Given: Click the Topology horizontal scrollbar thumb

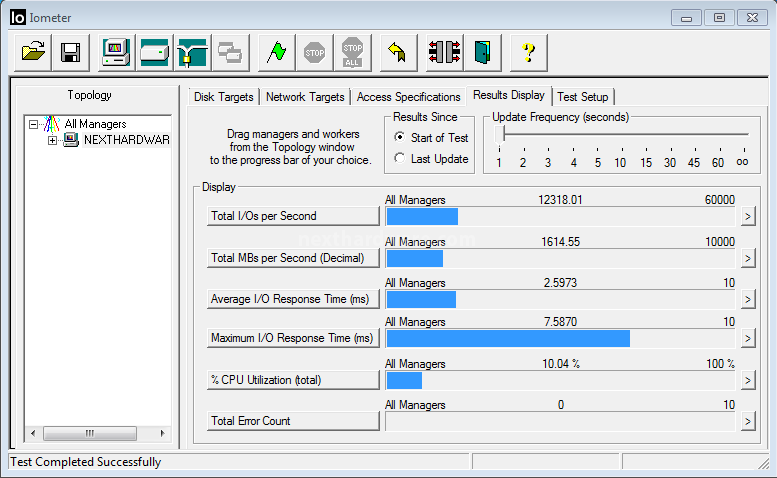Looking at the screenshot, I should 90,433.
